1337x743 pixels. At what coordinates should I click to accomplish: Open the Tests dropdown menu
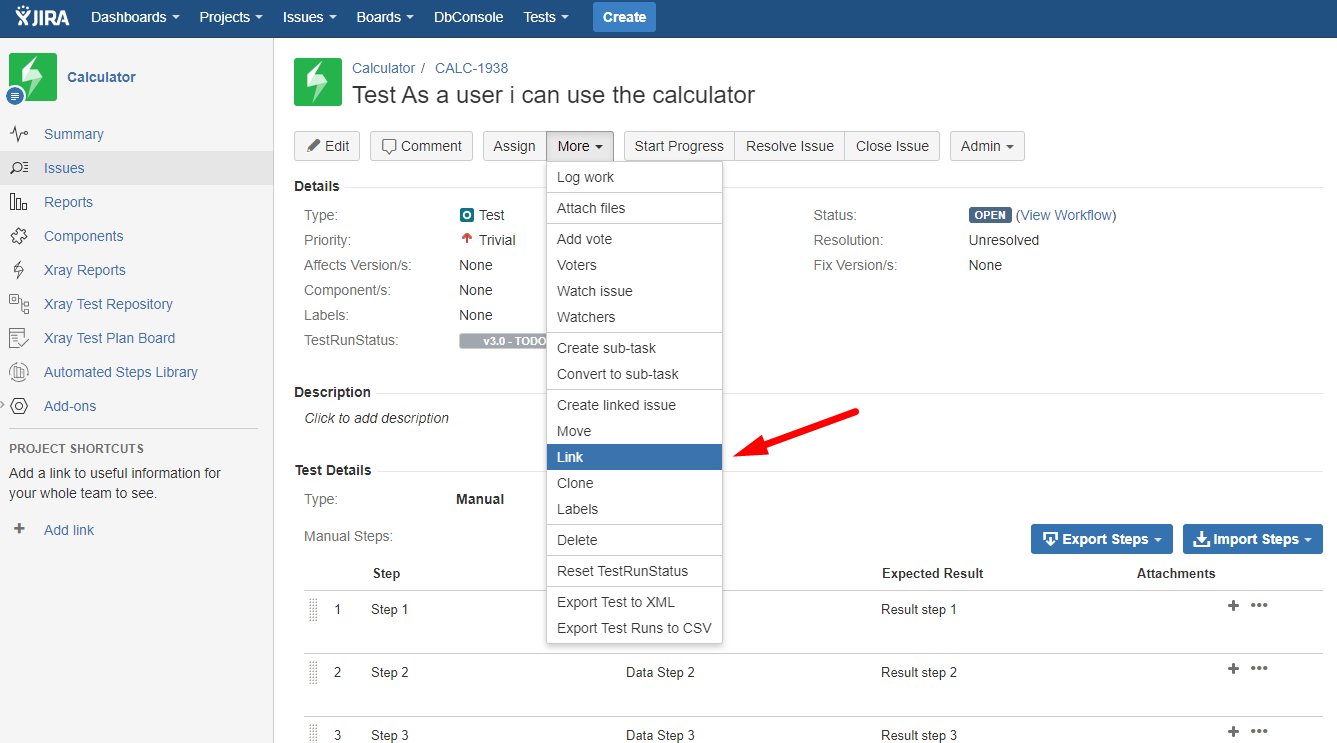pos(546,17)
